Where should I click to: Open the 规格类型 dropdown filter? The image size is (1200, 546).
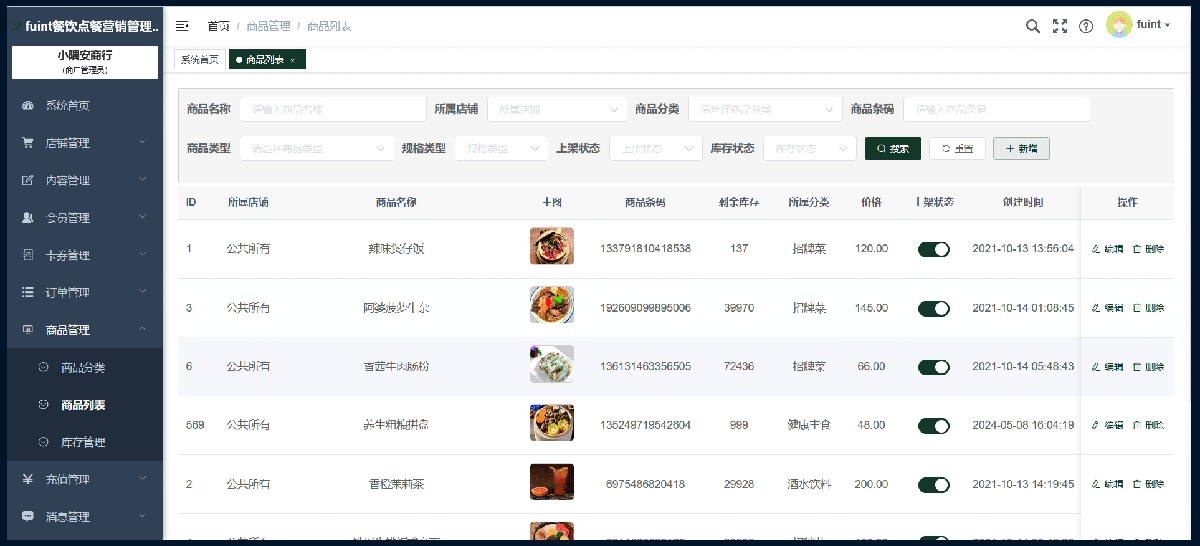[x=501, y=148]
